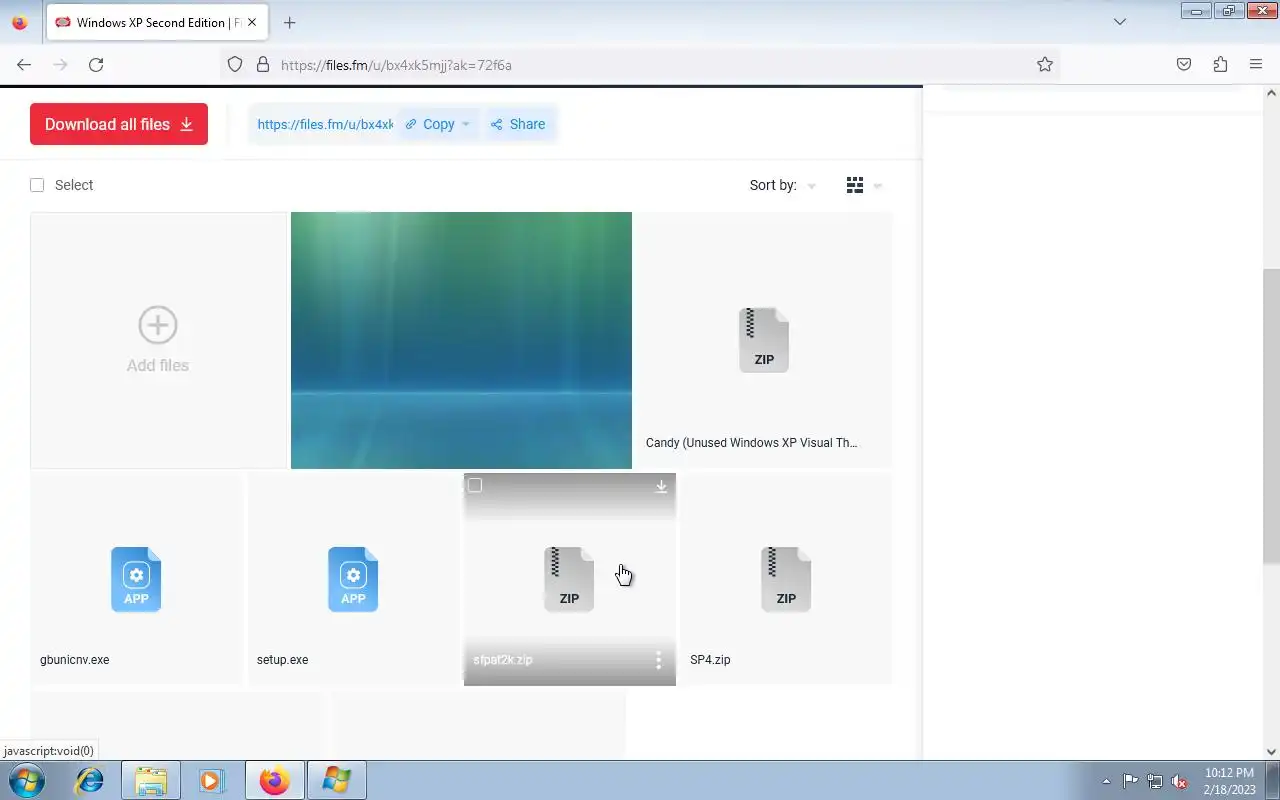Viewport: 1280px width, 800px height.
Task: Open the sfpat2k.zip ZIP icon
Action: click(569, 579)
